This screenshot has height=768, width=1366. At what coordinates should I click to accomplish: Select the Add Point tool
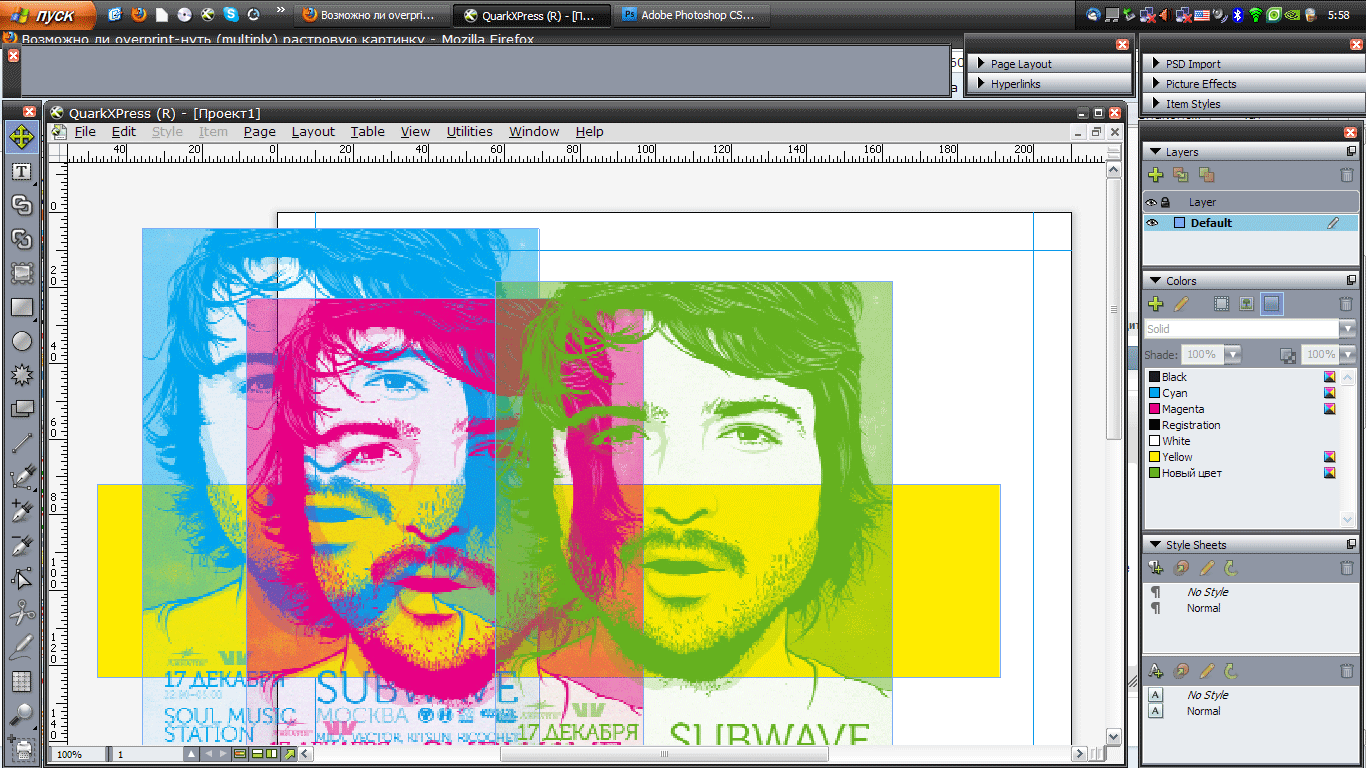click(x=21, y=511)
